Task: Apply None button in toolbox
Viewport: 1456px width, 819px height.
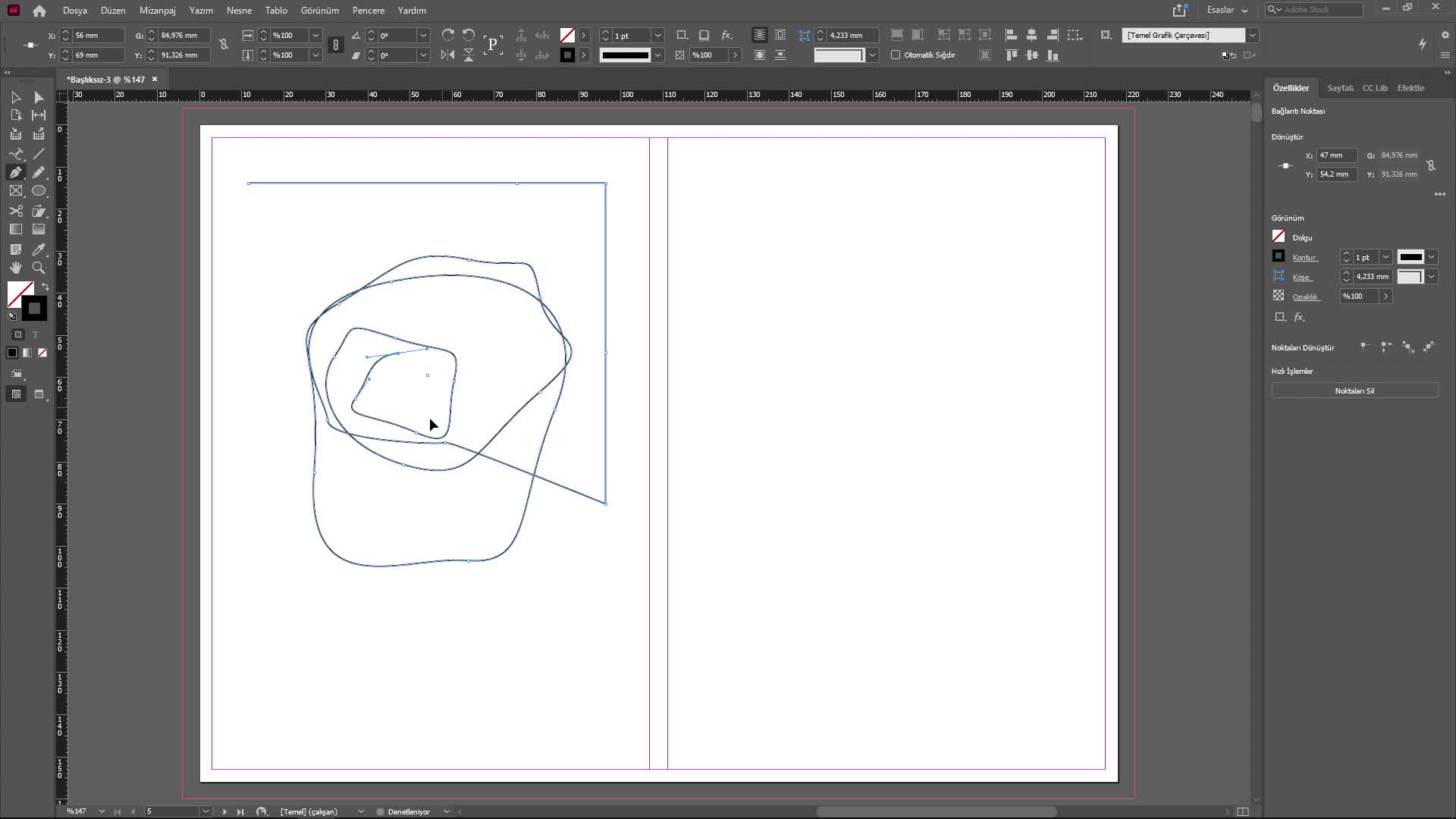Action: 42,353
